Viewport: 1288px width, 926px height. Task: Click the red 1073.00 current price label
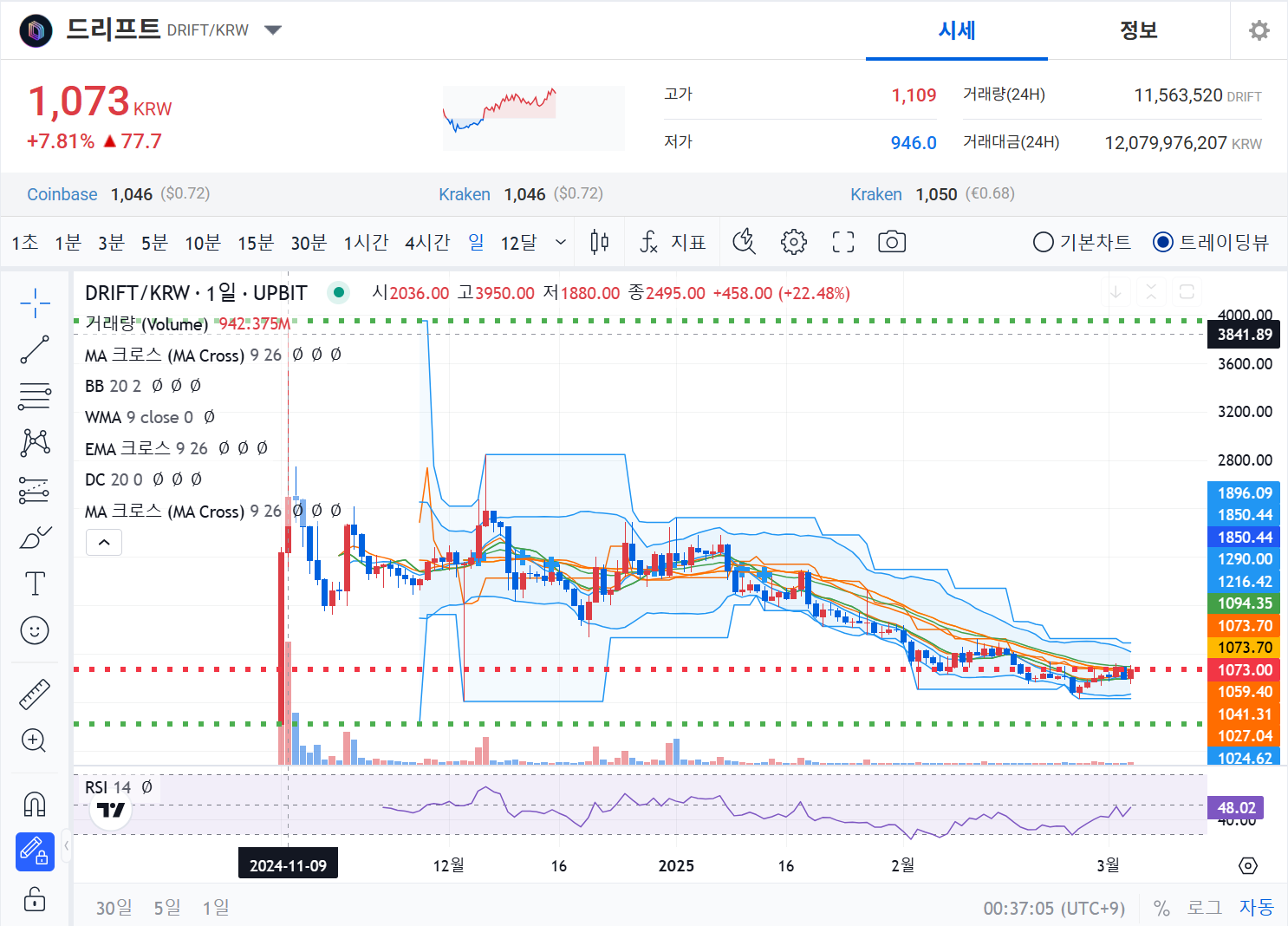point(1245,669)
